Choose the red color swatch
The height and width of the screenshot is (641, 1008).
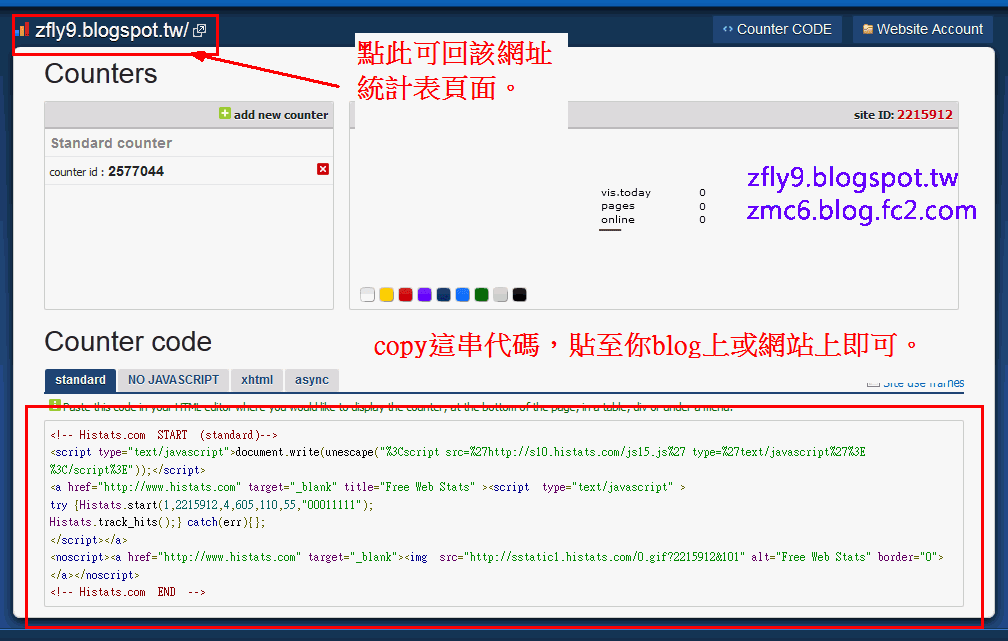pos(405,295)
